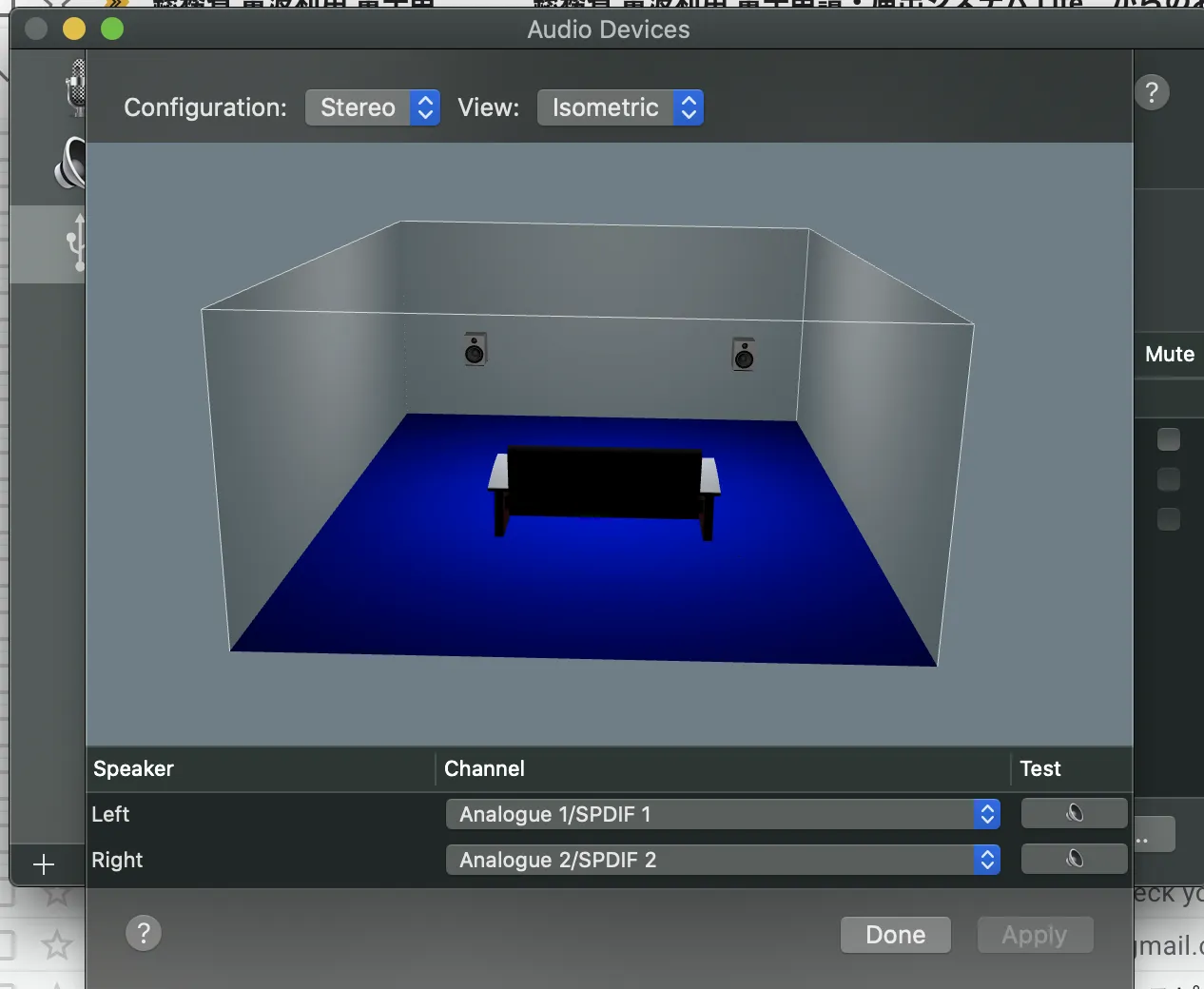The width and height of the screenshot is (1204, 989).
Task: Open the View dropdown showing Isometric
Action: point(619,107)
